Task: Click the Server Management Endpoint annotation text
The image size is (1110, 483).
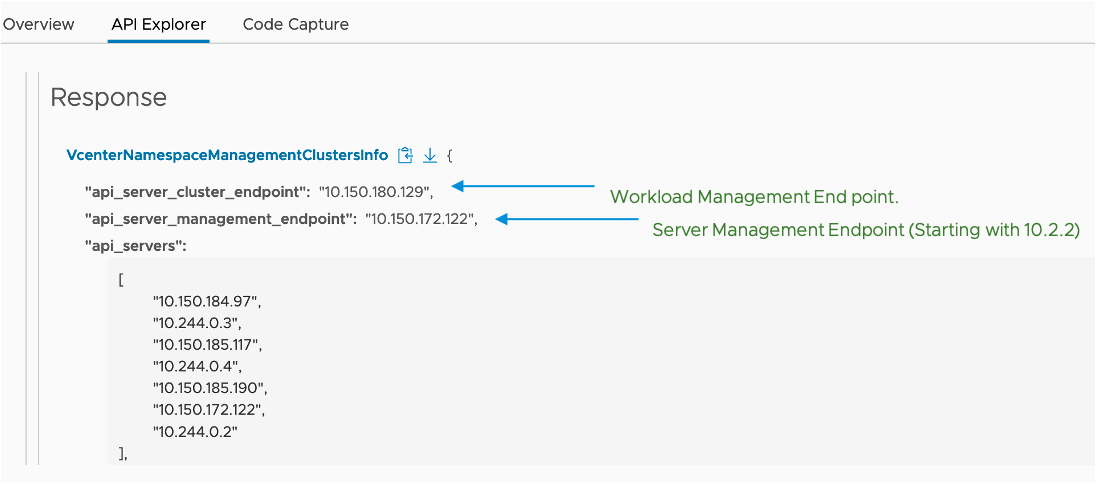Action: [x=866, y=230]
